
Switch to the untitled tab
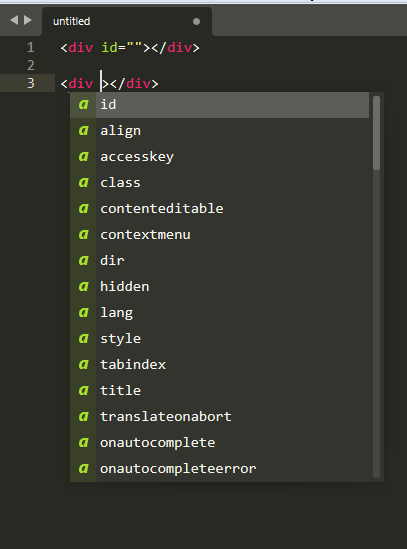[x=127, y=21]
